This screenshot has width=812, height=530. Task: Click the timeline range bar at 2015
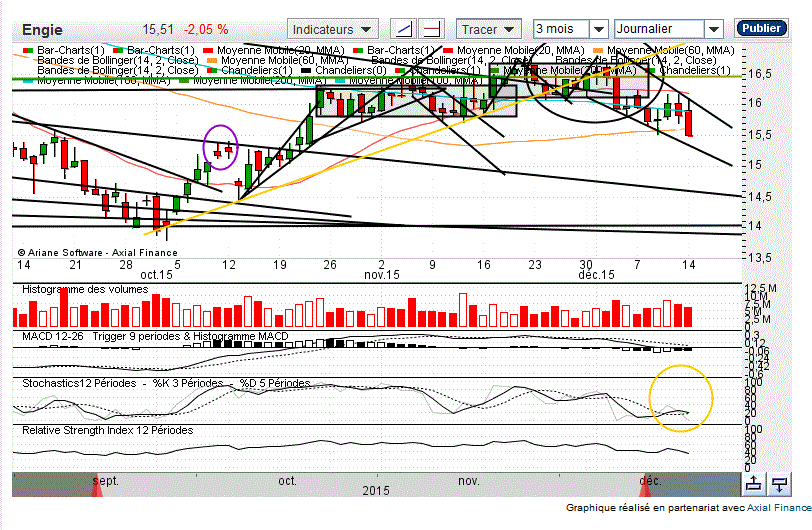[x=378, y=490]
